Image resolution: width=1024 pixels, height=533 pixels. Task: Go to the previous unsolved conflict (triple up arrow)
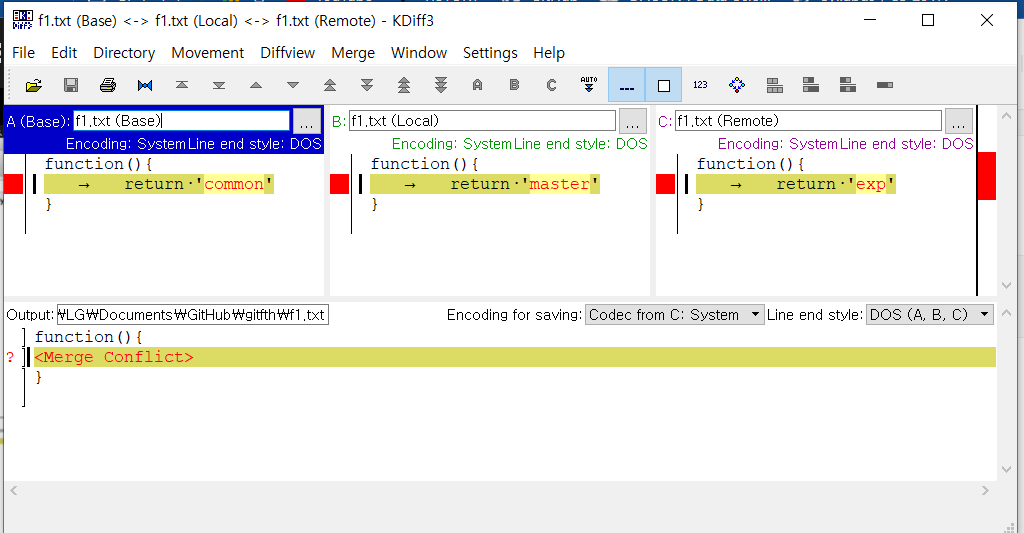tap(404, 85)
